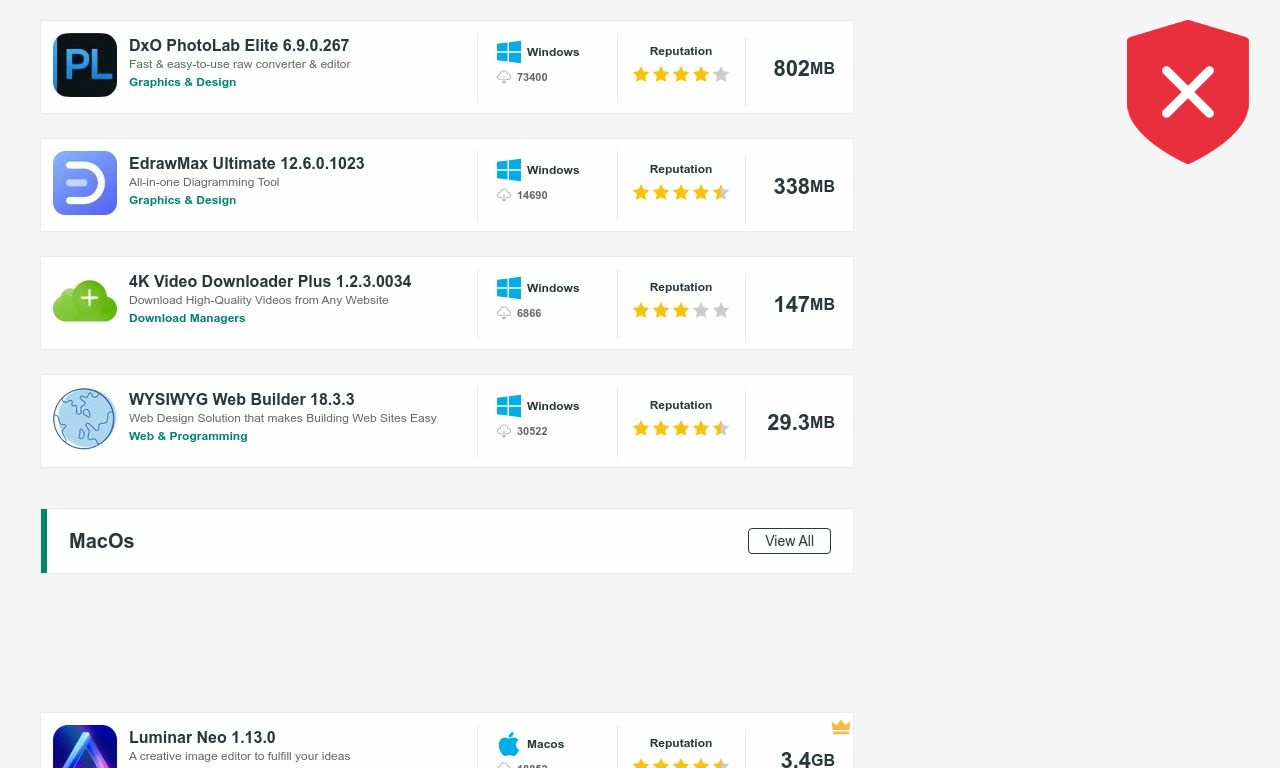Click 'All-in-one Diagramming Tool' description
The image size is (1280, 768).
pos(204,182)
